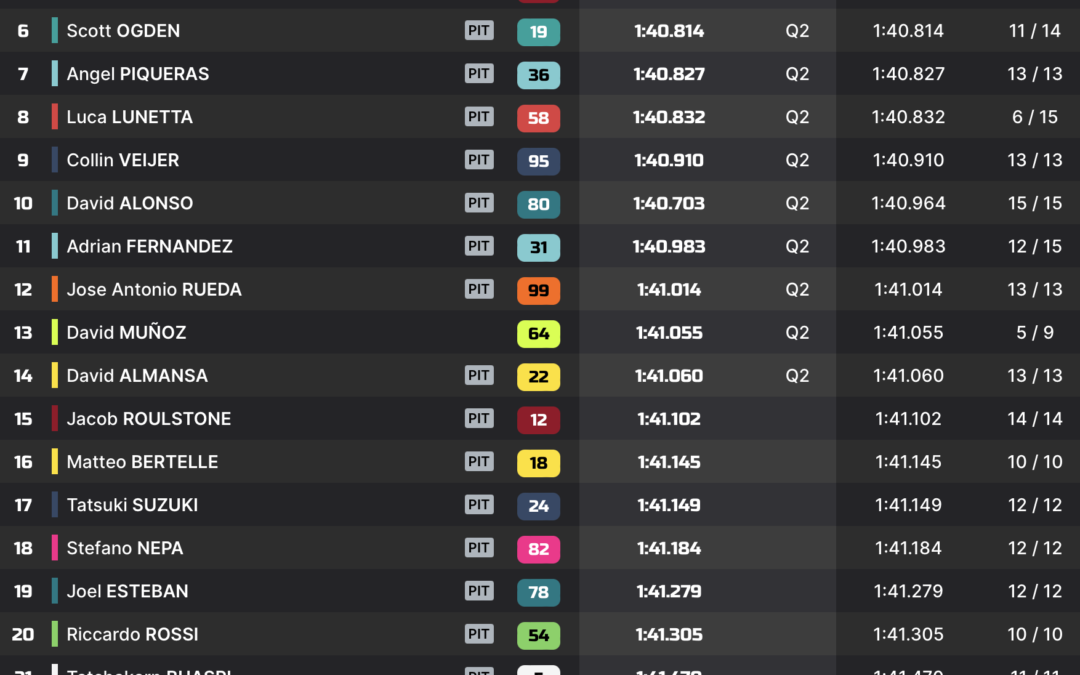Viewport: 1080px width, 675px height.
Task: Click Luca Lunetta's team color bar
Action: coord(55,117)
